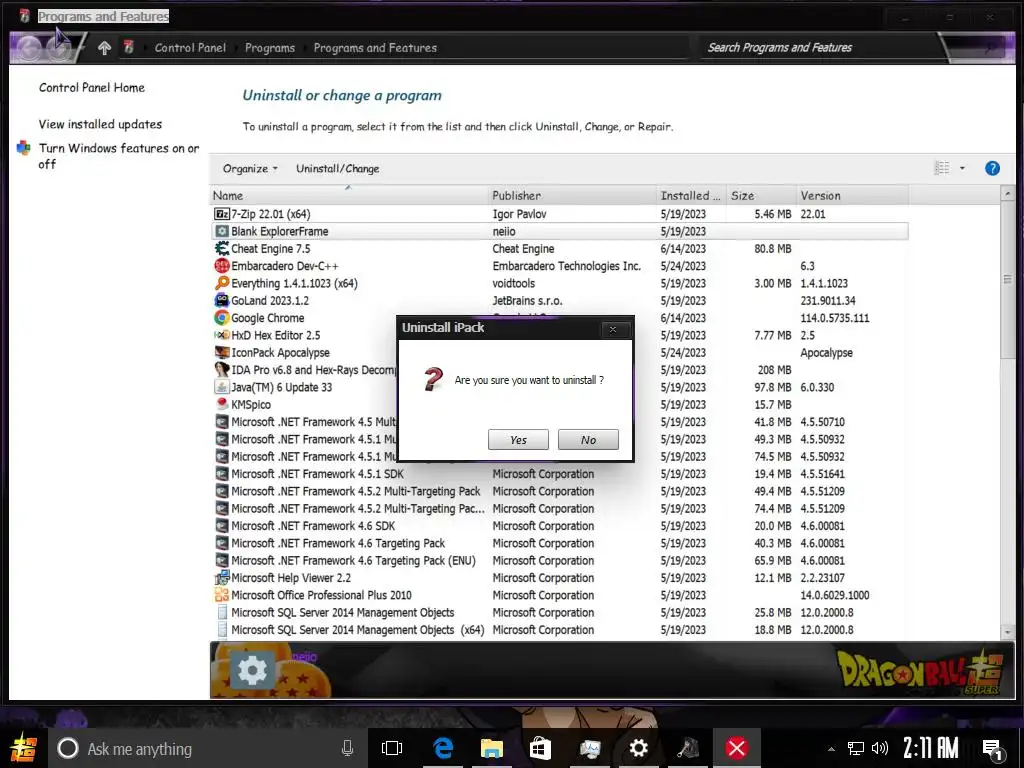The image size is (1024, 768).
Task: Click the Cheat Engine 7.5 icon
Action: (222, 248)
